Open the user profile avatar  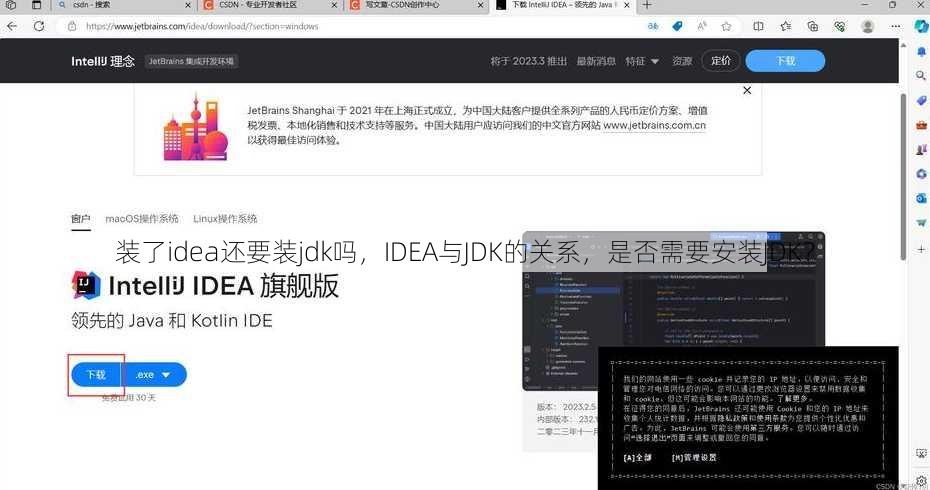coord(868,26)
